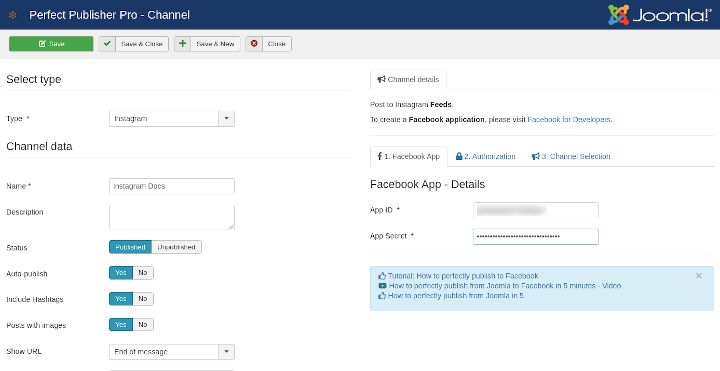Set Status to Unpublished
The height and width of the screenshot is (371, 720).
point(176,247)
